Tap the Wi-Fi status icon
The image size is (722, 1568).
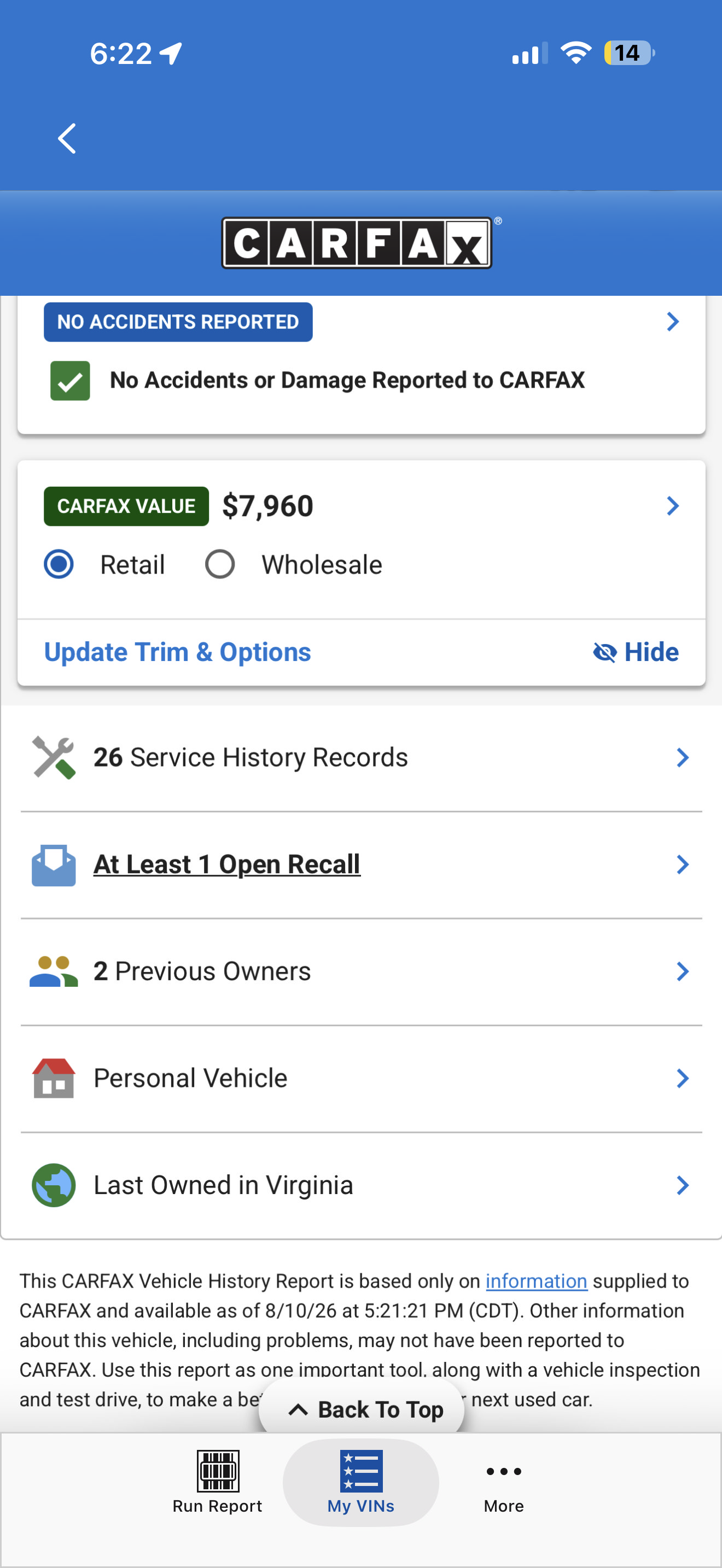[576, 53]
